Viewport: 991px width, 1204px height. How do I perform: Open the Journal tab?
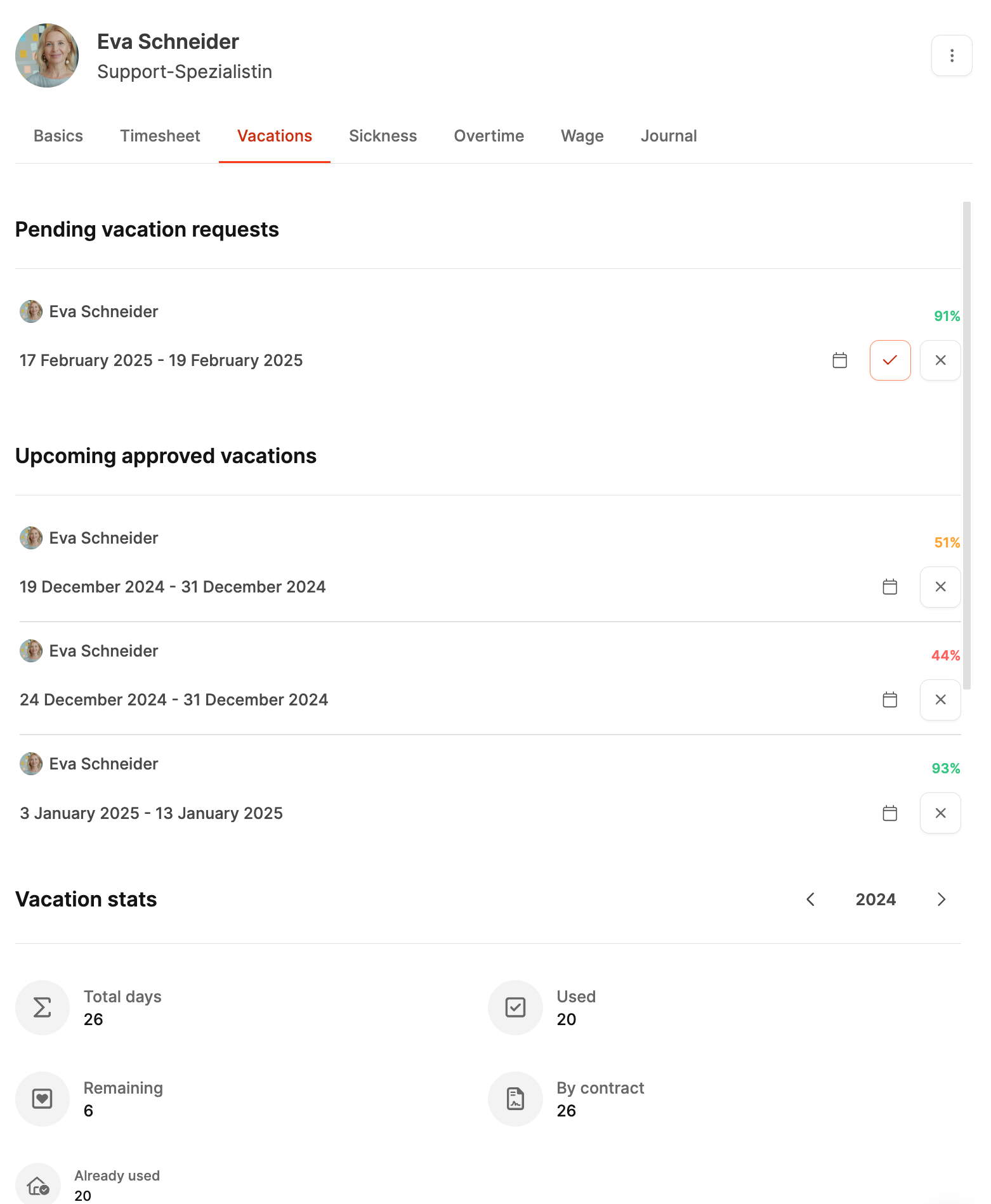(x=668, y=136)
